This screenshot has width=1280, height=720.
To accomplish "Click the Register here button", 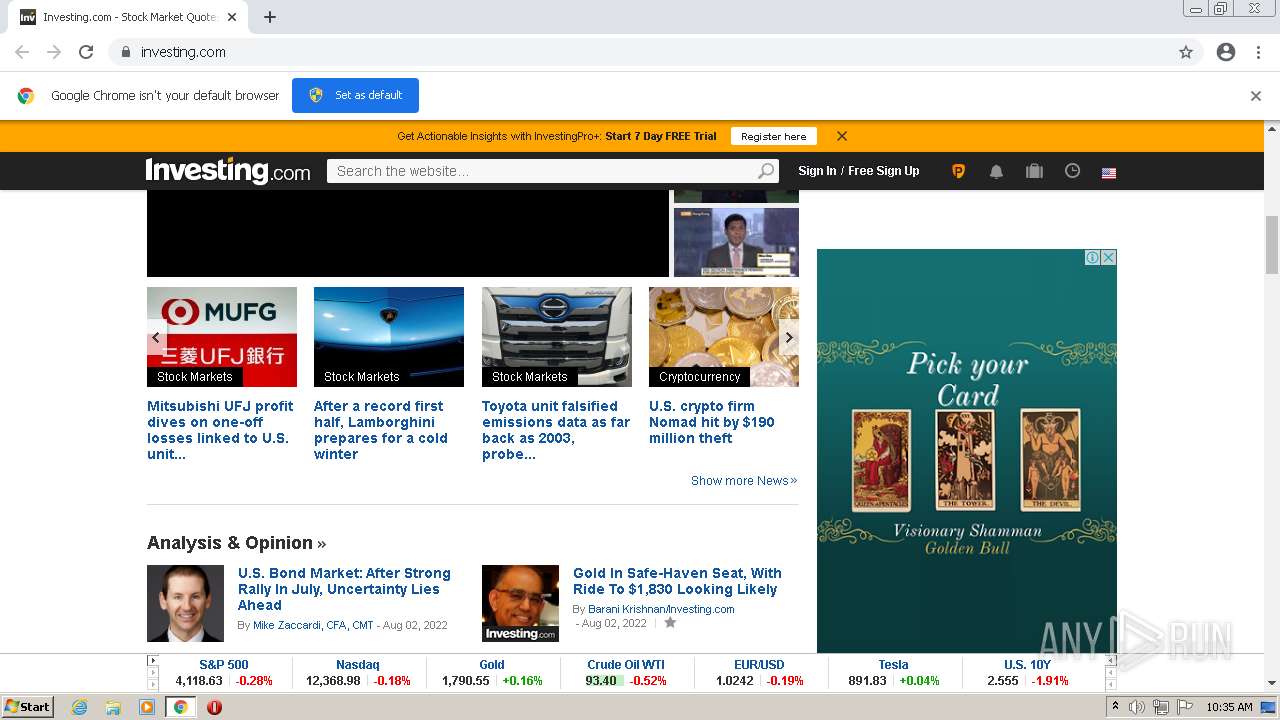I will point(773,136).
